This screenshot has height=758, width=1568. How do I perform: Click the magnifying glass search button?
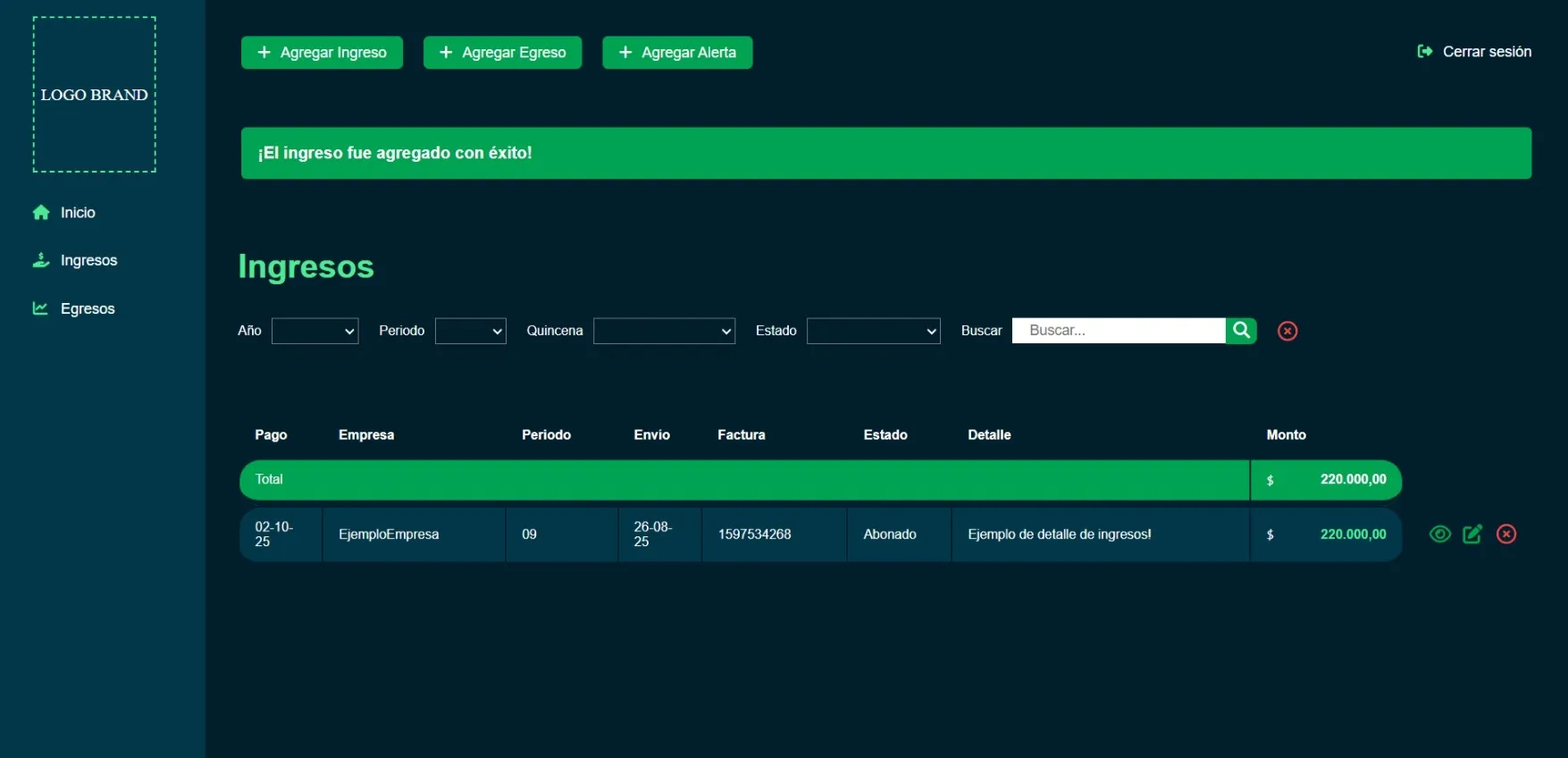point(1241,331)
